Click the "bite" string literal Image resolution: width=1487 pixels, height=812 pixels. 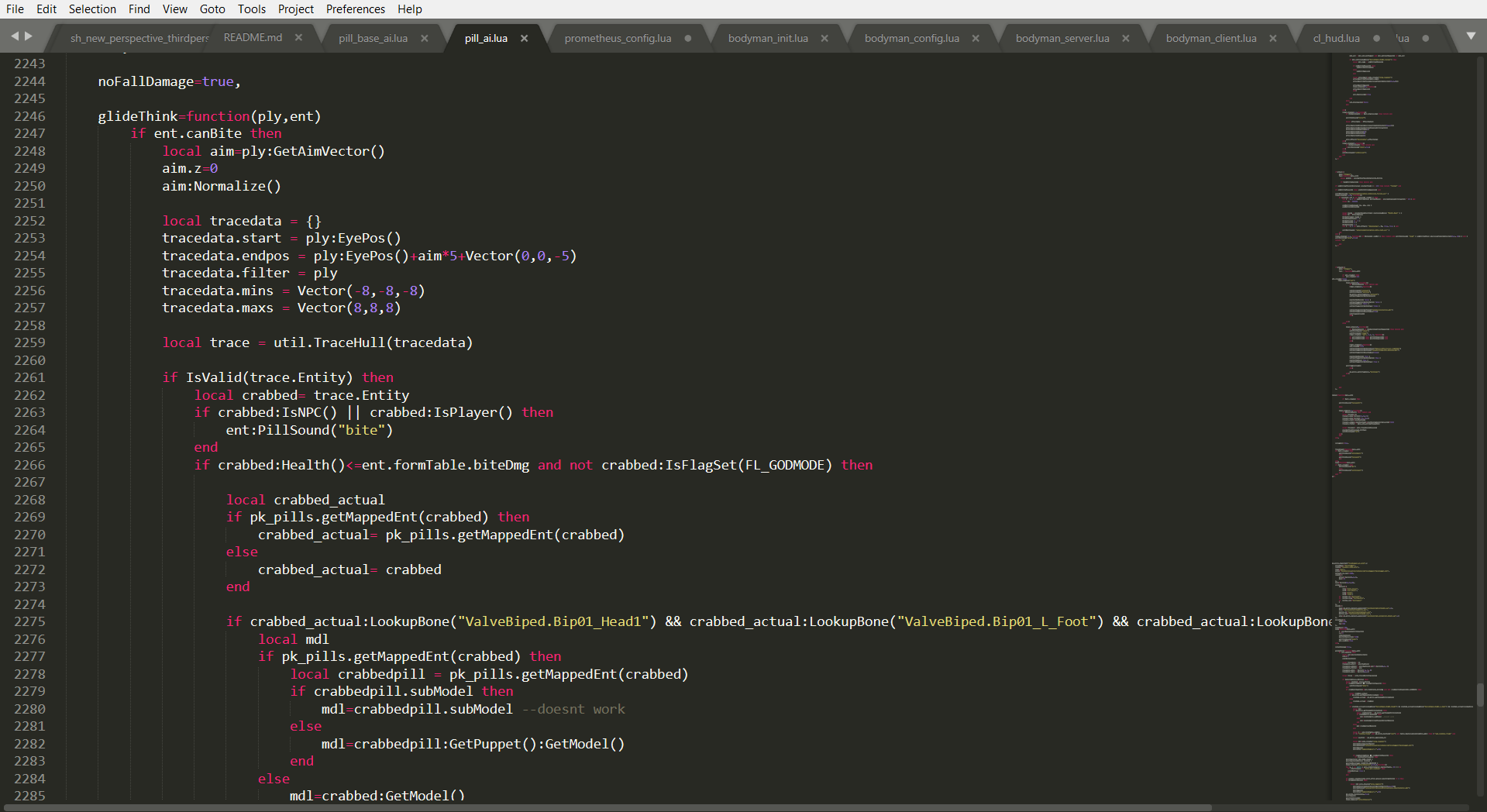pyautogui.click(x=361, y=430)
